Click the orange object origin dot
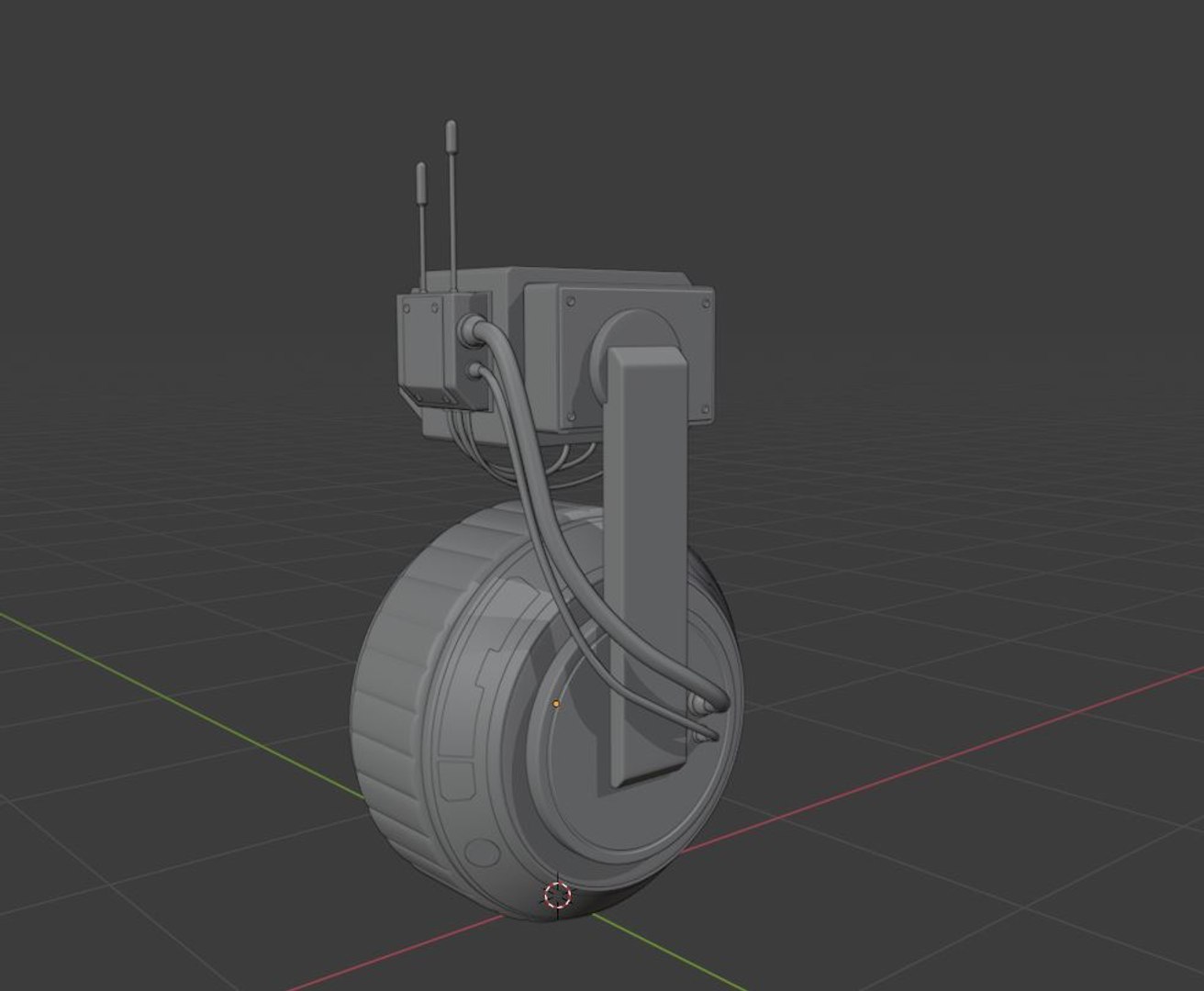 [x=556, y=704]
